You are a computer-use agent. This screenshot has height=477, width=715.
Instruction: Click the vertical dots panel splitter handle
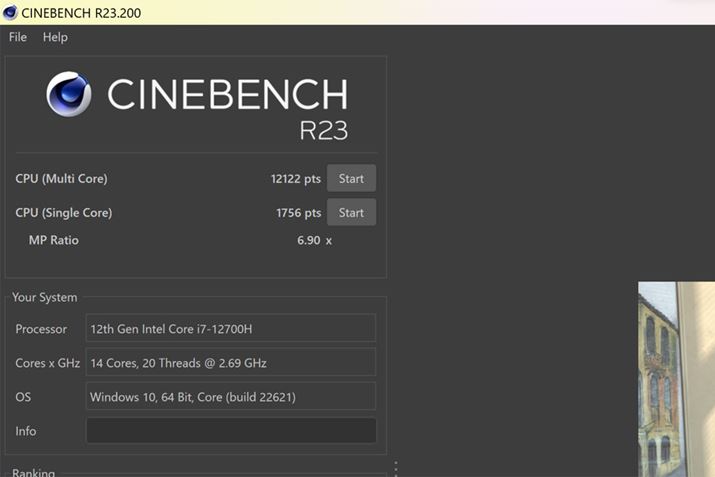click(396, 468)
